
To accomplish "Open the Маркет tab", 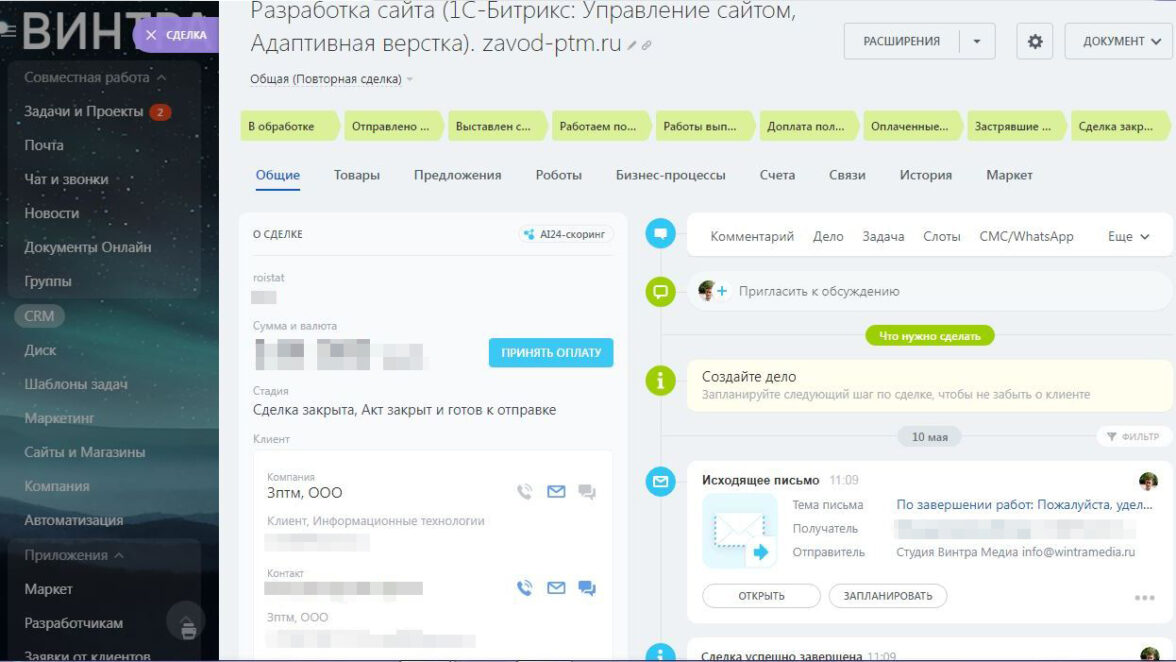I will 1009,175.
